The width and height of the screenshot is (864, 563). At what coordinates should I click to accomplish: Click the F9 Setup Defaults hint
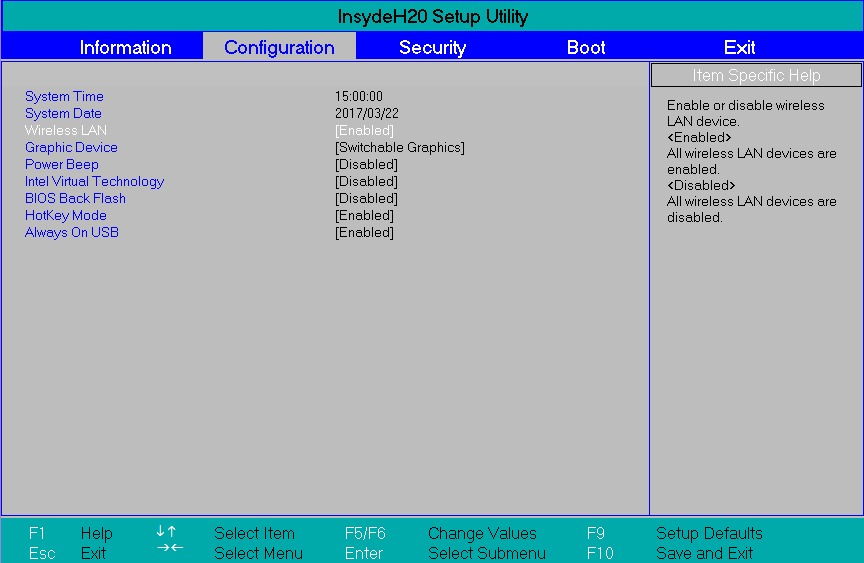(x=674, y=533)
